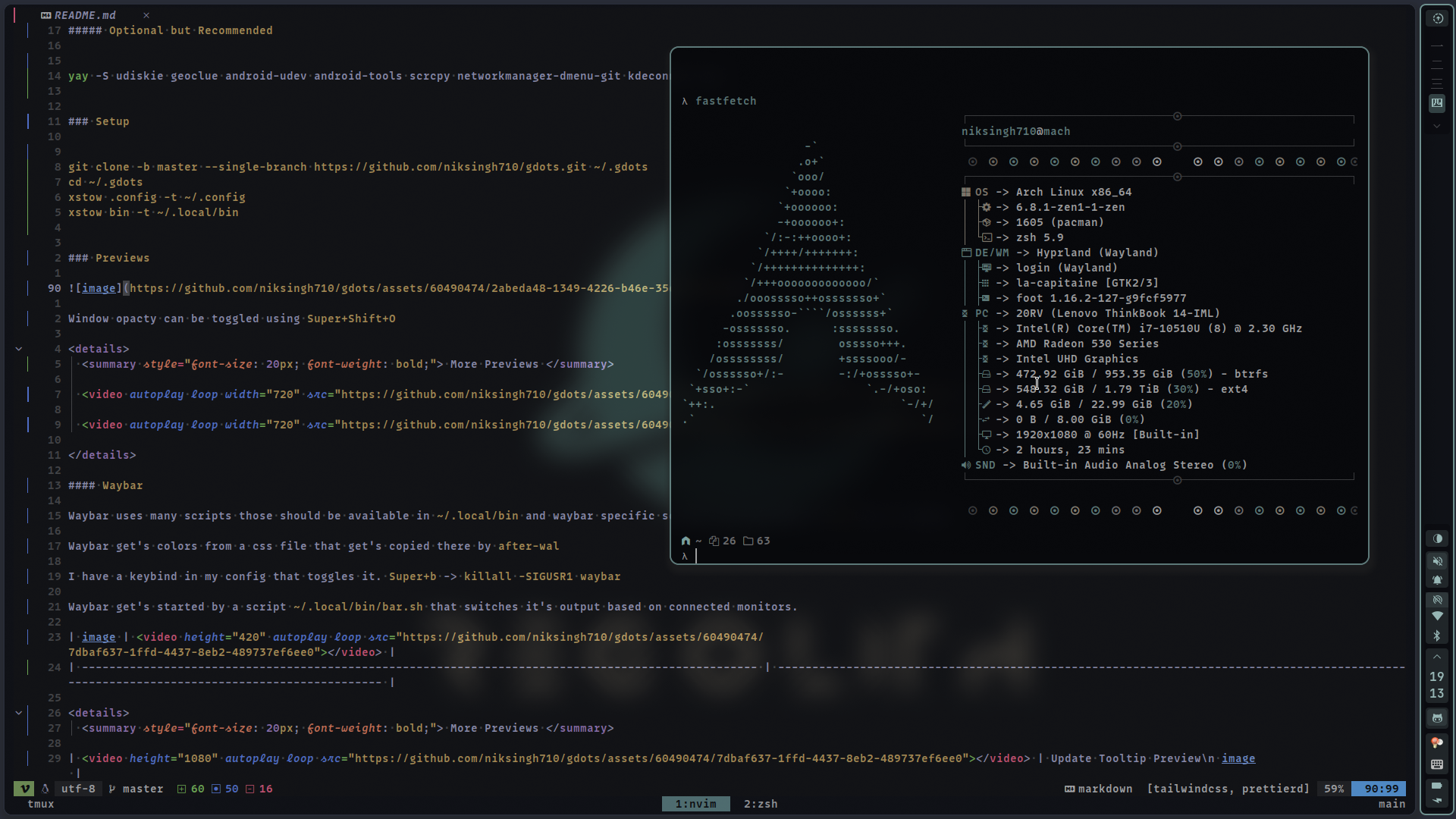Click the markdown filetype indicator
This screenshot has height=819, width=1456.
click(1098, 789)
